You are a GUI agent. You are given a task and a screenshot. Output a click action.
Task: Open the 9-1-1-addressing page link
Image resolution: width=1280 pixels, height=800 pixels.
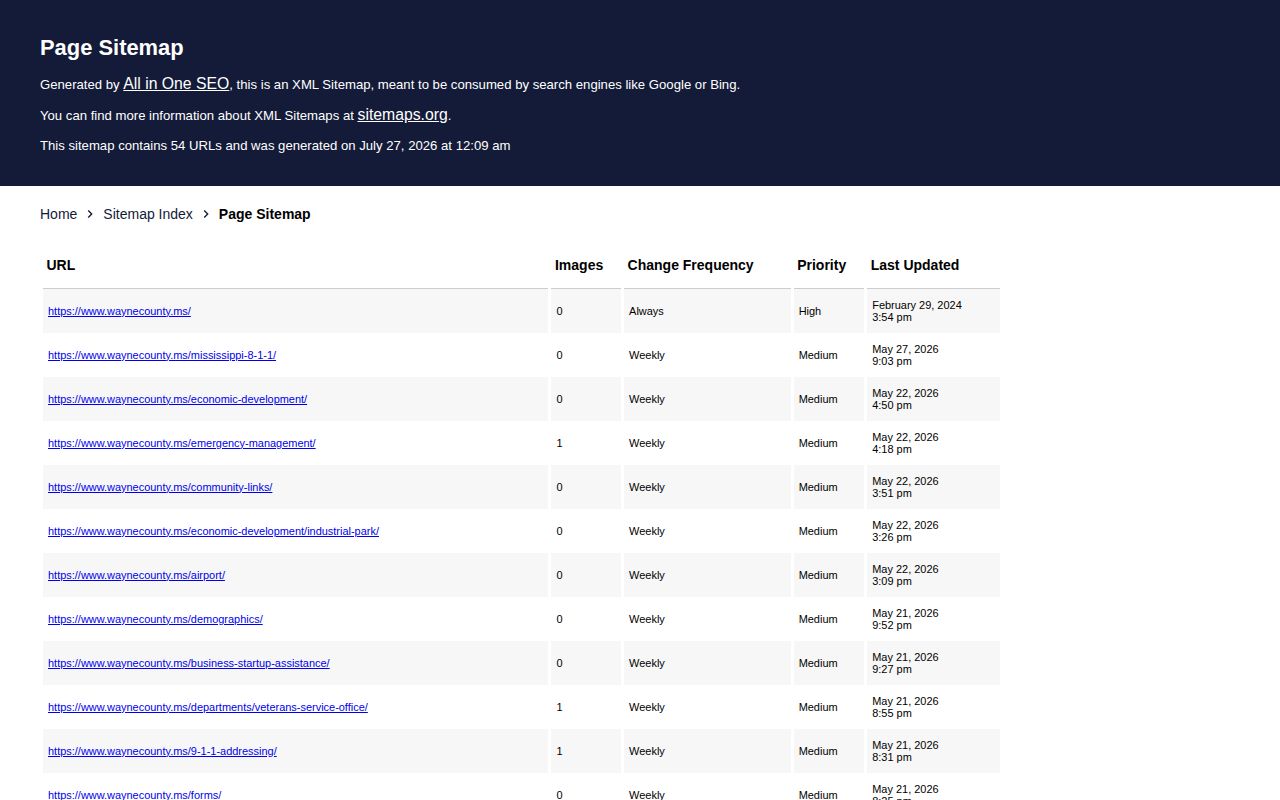pos(162,751)
